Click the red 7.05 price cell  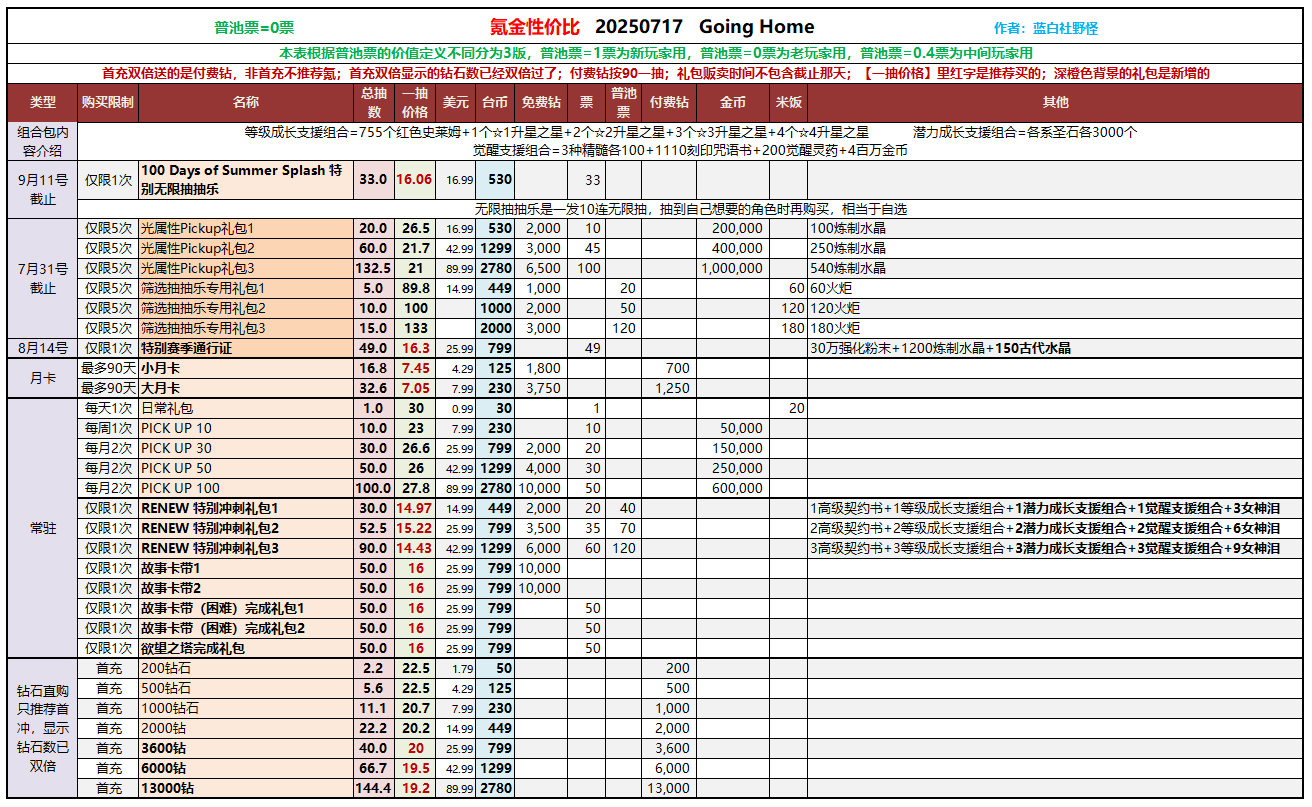(415, 388)
